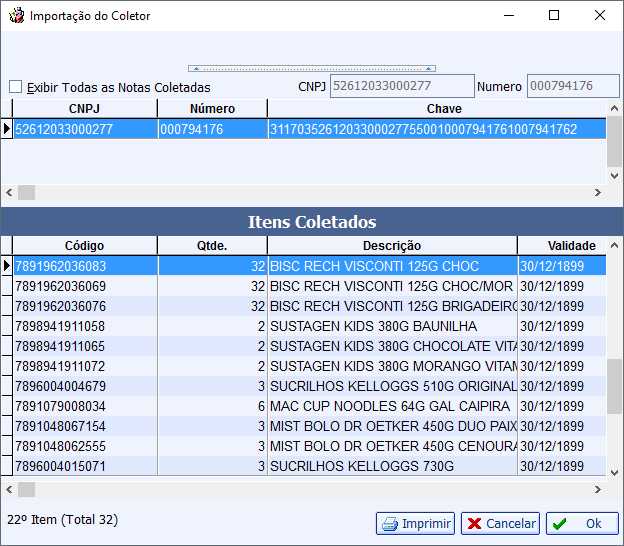Click the Chave column header
Viewport: 624px width, 546px height.
point(437,109)
